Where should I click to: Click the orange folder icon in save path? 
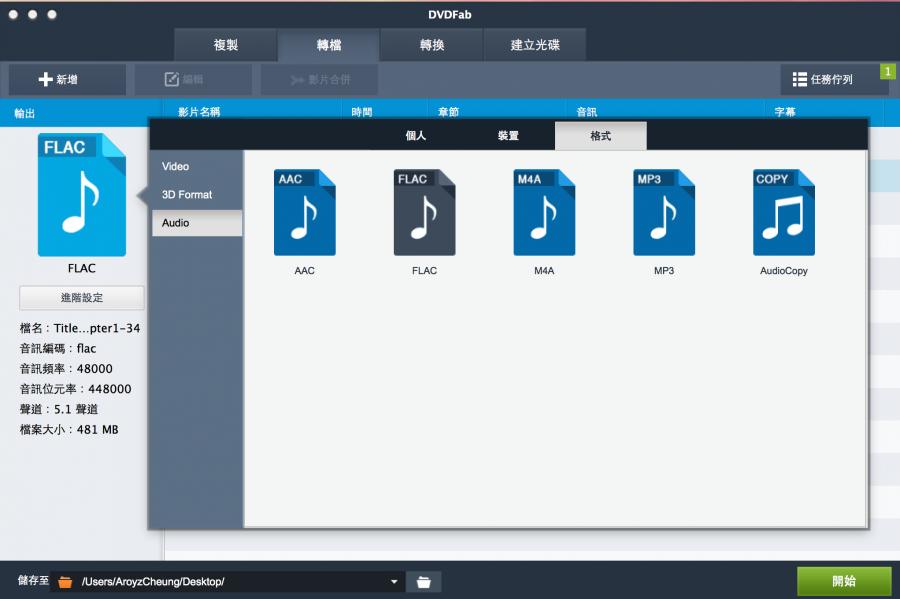[66, 582]
